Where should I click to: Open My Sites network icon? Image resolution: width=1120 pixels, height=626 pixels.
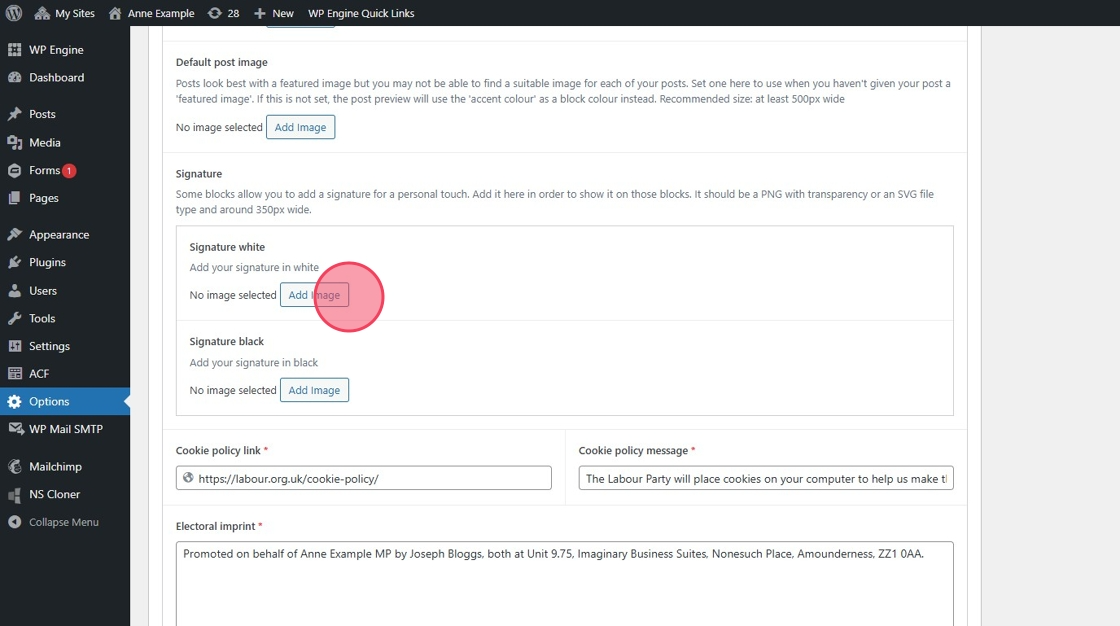point(42,13)
